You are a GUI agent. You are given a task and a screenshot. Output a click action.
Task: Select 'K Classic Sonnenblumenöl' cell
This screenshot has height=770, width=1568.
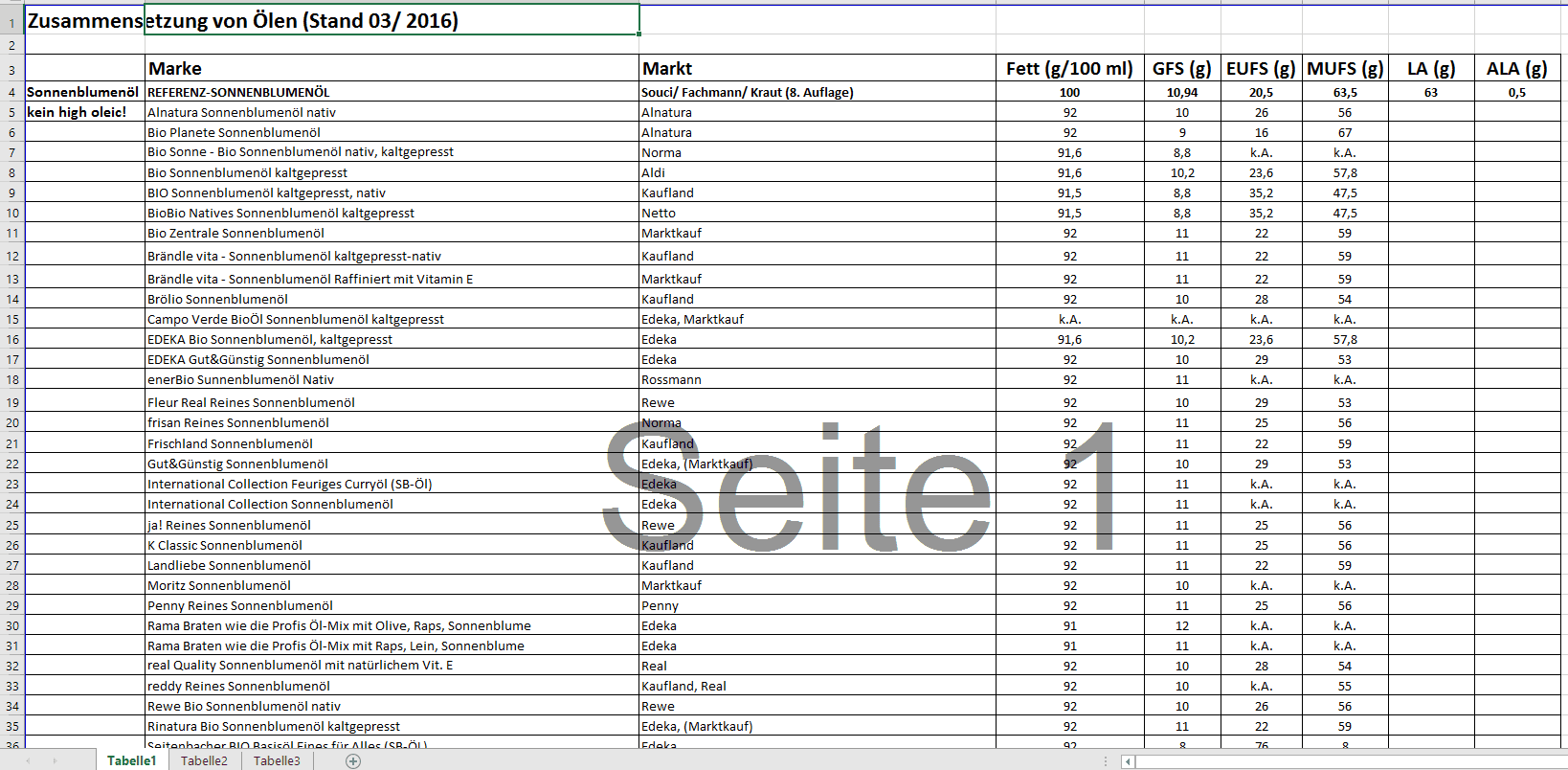(392, 545)
